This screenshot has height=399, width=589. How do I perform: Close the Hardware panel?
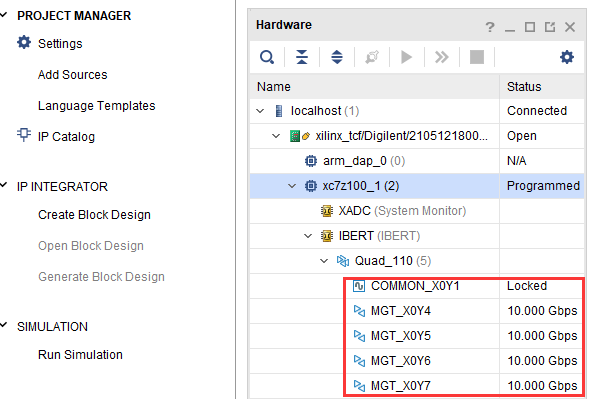570,27
